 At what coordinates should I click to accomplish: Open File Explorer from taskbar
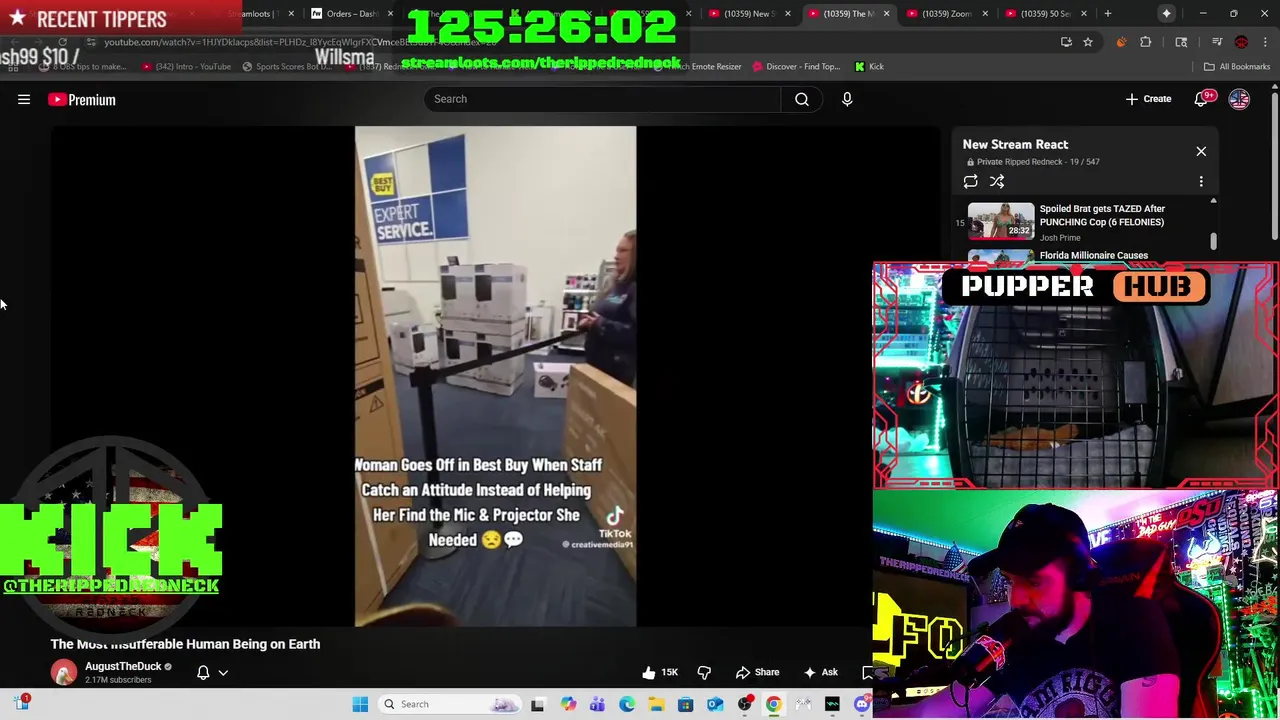[x=656, y=704]
